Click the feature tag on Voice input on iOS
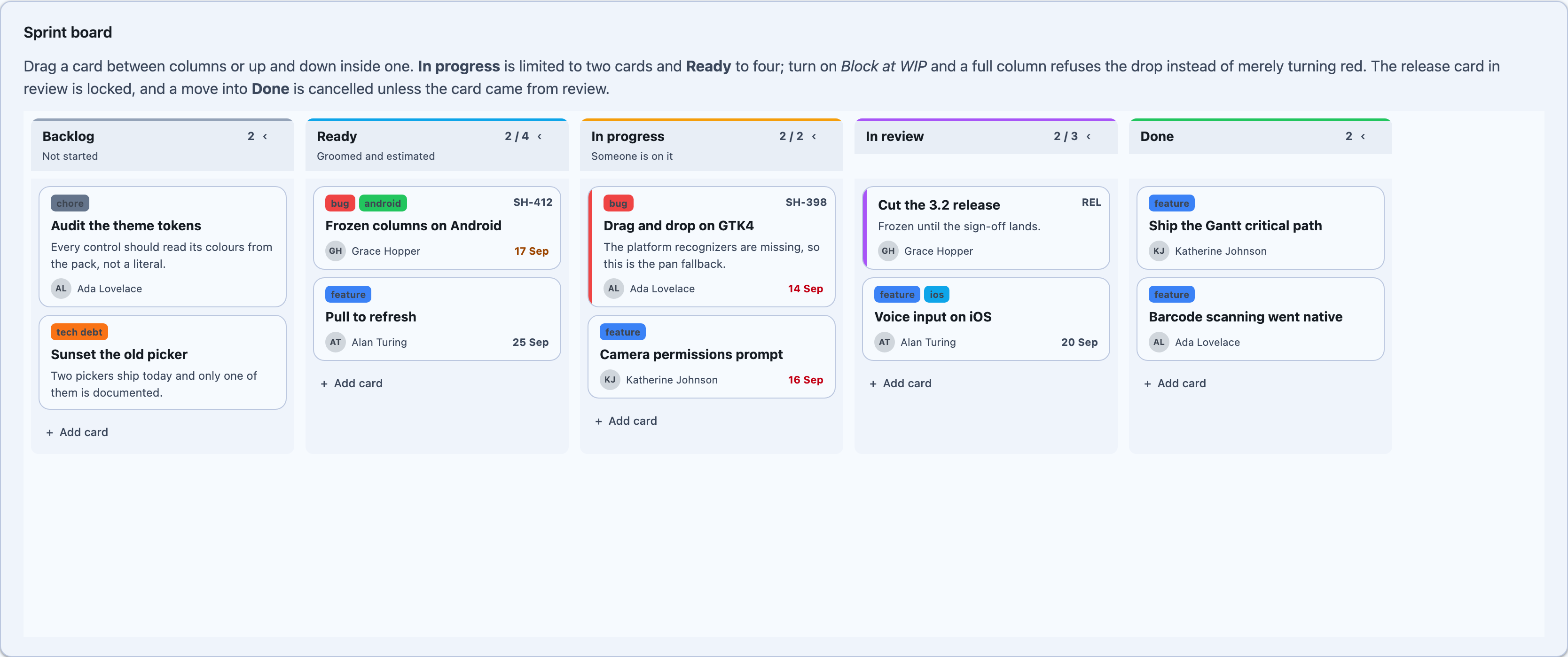Image resolution: width=1568 pixels, height=657 pixels. [897, 295]
